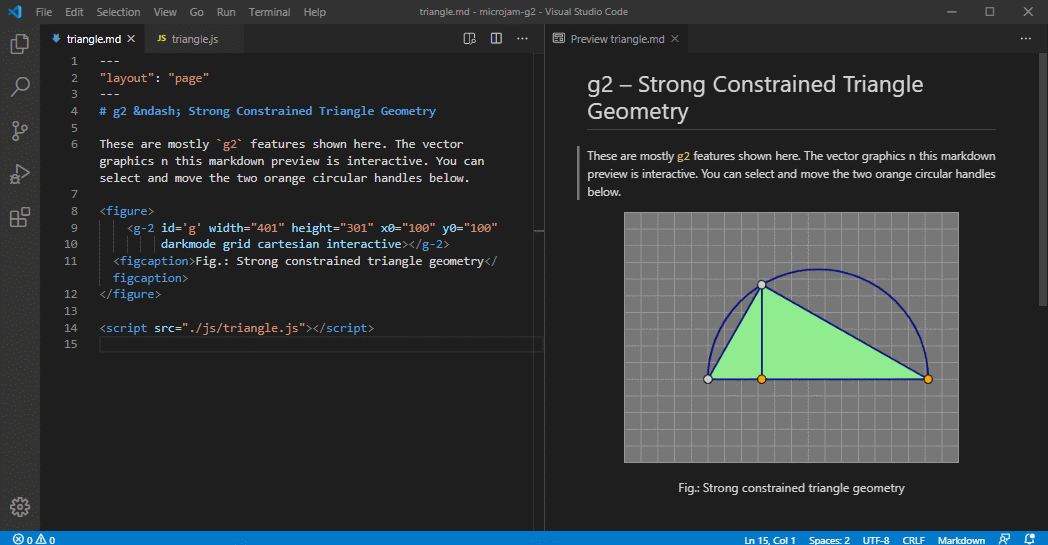Open Source Control view
The image size is (1048, 545).
pos(19,130)
